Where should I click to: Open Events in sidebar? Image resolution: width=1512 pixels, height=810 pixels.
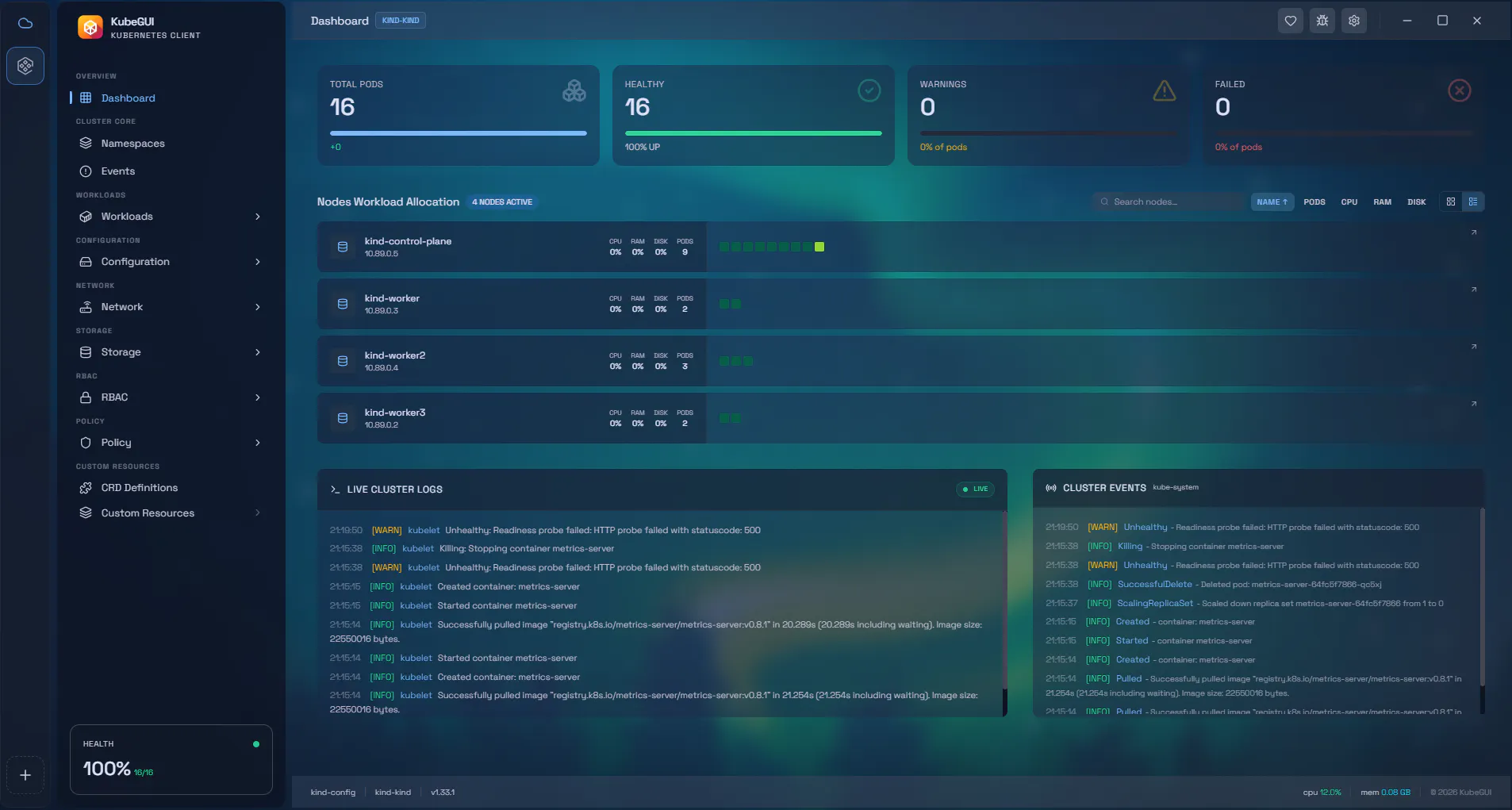(170, 171)
